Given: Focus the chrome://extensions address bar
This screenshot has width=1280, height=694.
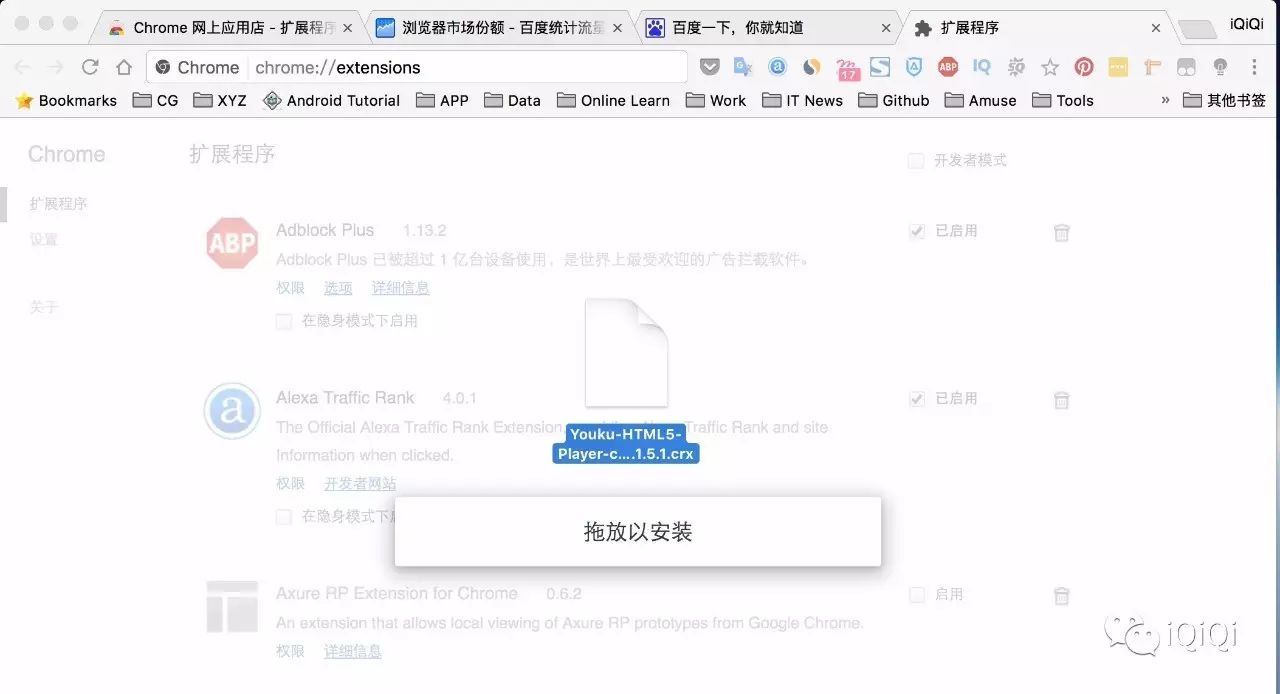Looking at the screenshot, I should tap(417, 67).
